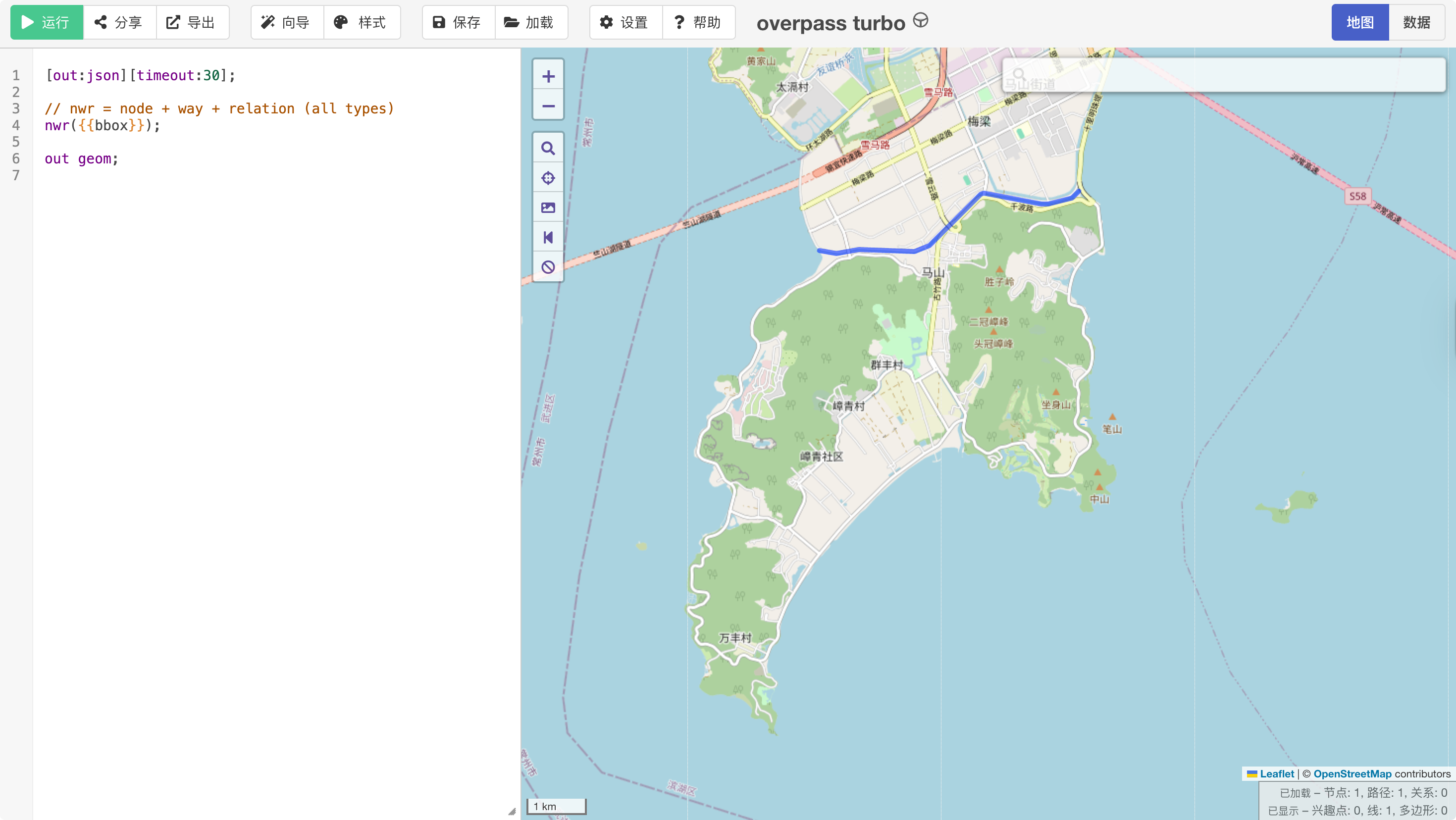
Task: Open the 导出 export dialog
Action: (192, 22)
